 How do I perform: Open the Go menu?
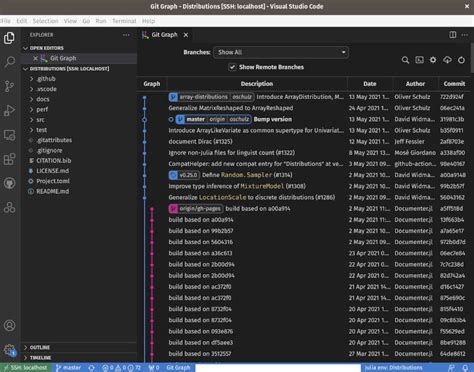pyautogui.click(x=86, y=21)
